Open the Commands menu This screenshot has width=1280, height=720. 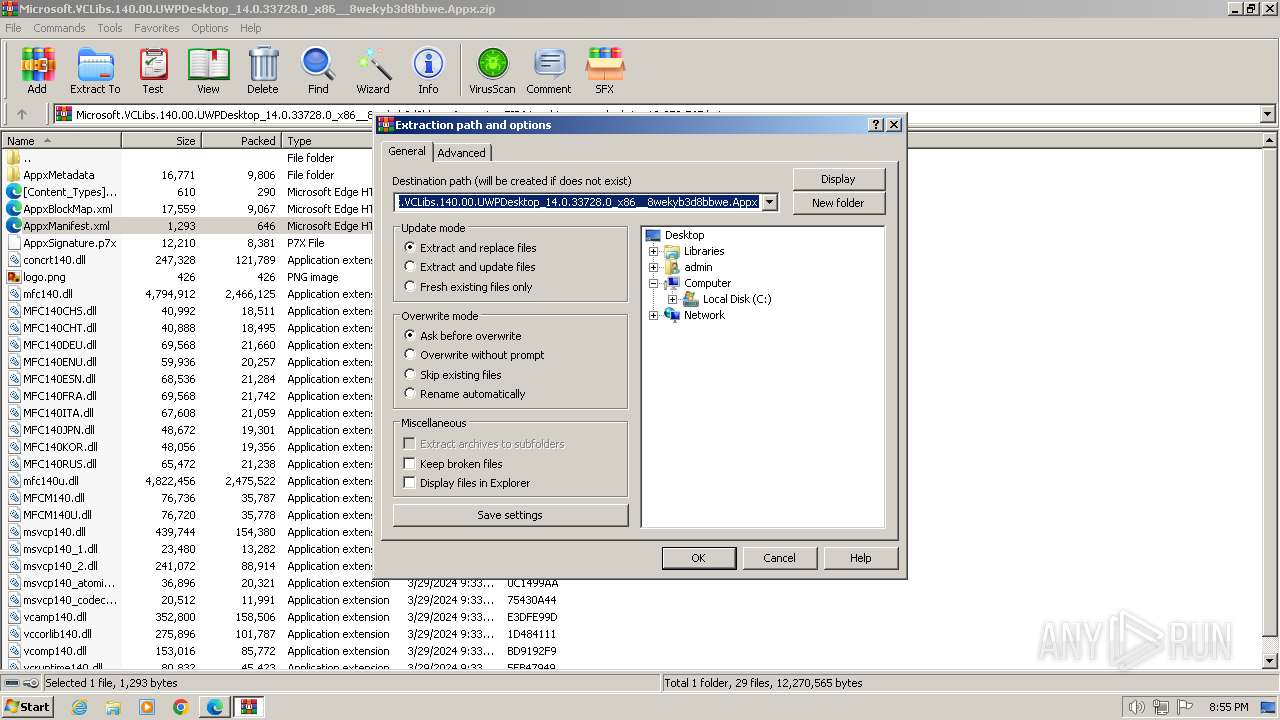(x=59, y=28)
